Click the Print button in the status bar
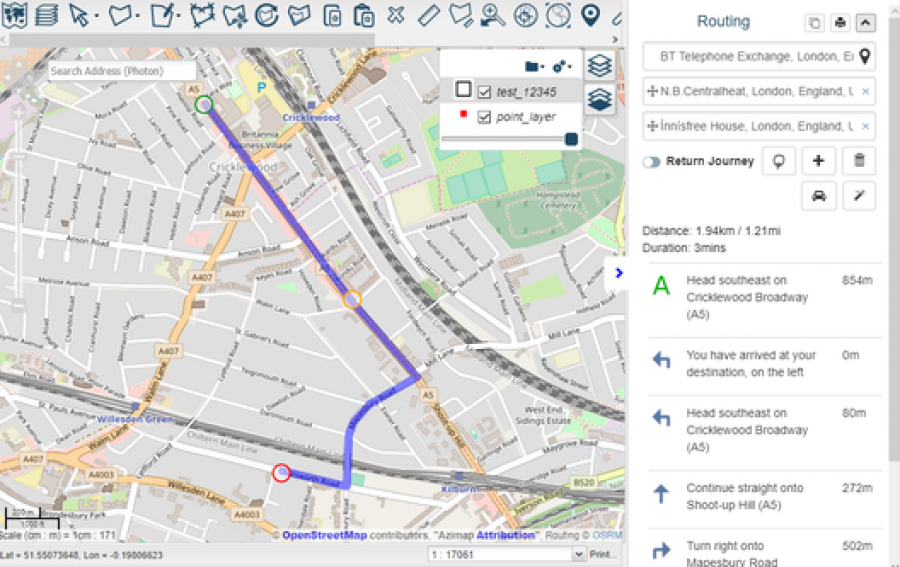 coord(602,554)
